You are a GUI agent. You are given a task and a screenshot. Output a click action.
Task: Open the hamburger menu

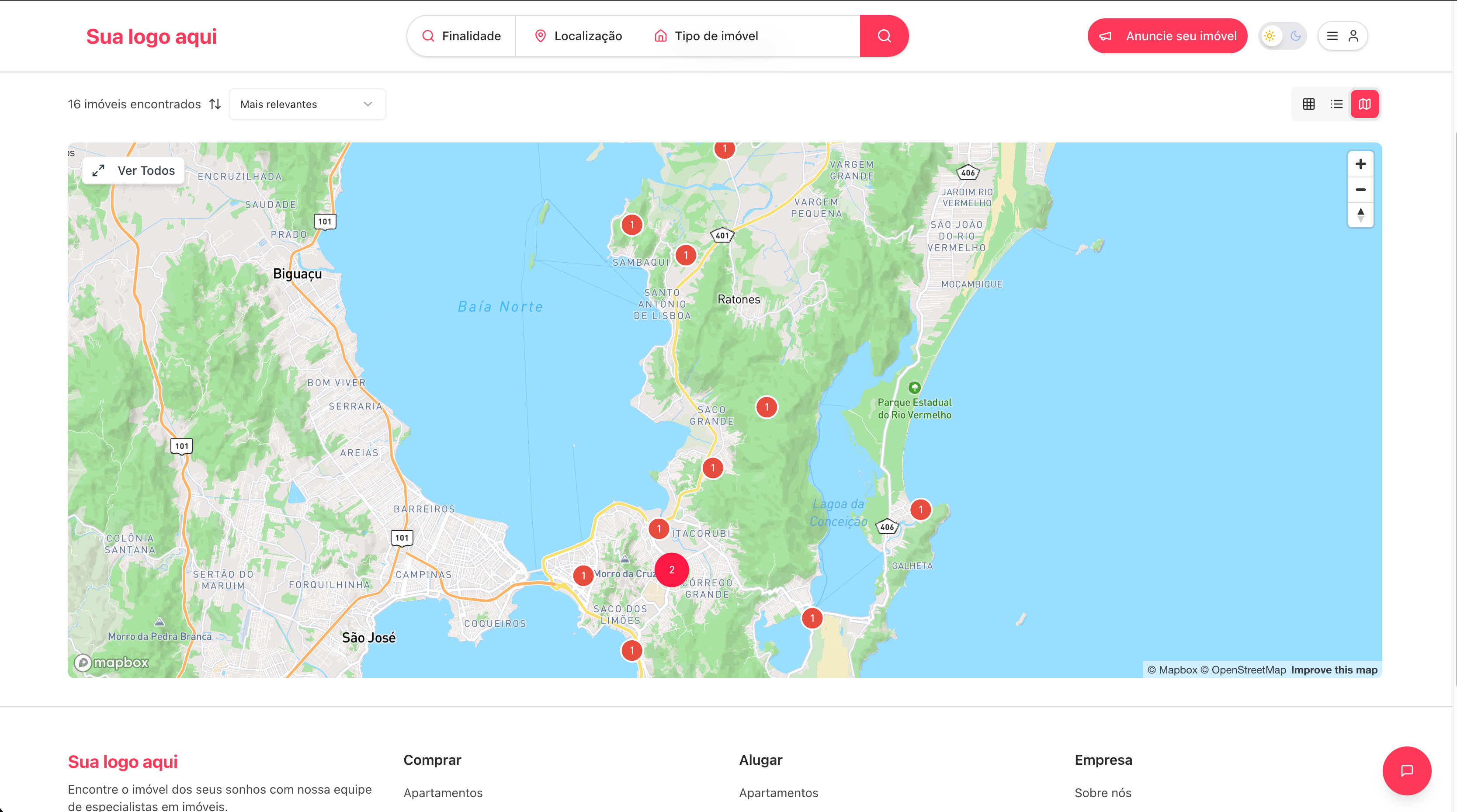[1332, 36]
